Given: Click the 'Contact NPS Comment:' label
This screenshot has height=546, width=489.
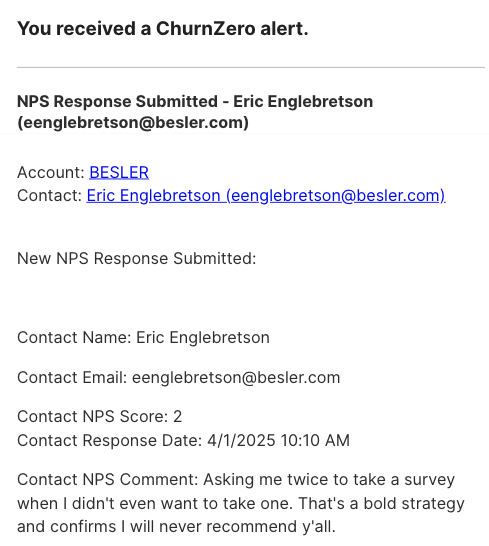Looking at the screenshot, I should click(108, 479).
